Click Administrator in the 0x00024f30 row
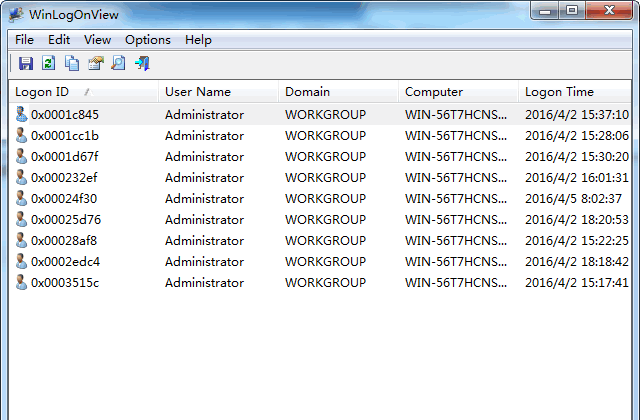The width and height of the screenshot is (640, 420). [204, 199]
